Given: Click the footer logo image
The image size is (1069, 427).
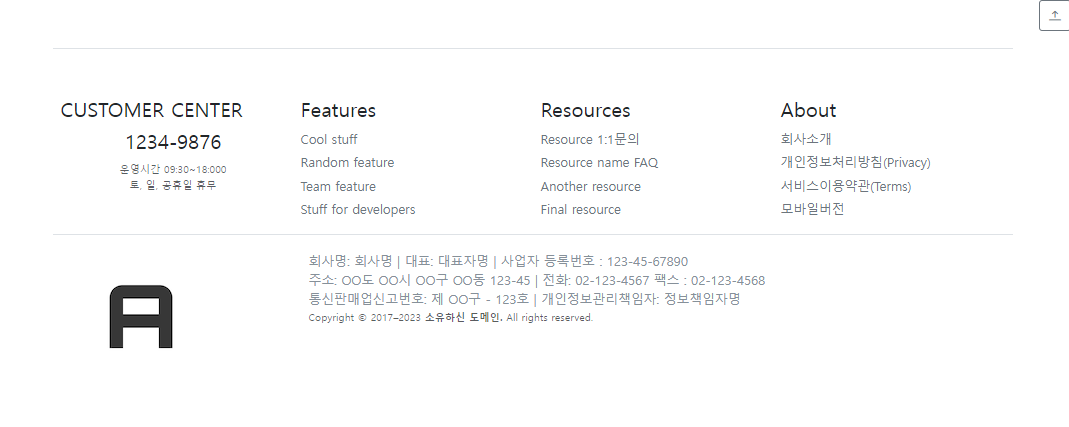Looking at the screenshot, I should point(141,317).
